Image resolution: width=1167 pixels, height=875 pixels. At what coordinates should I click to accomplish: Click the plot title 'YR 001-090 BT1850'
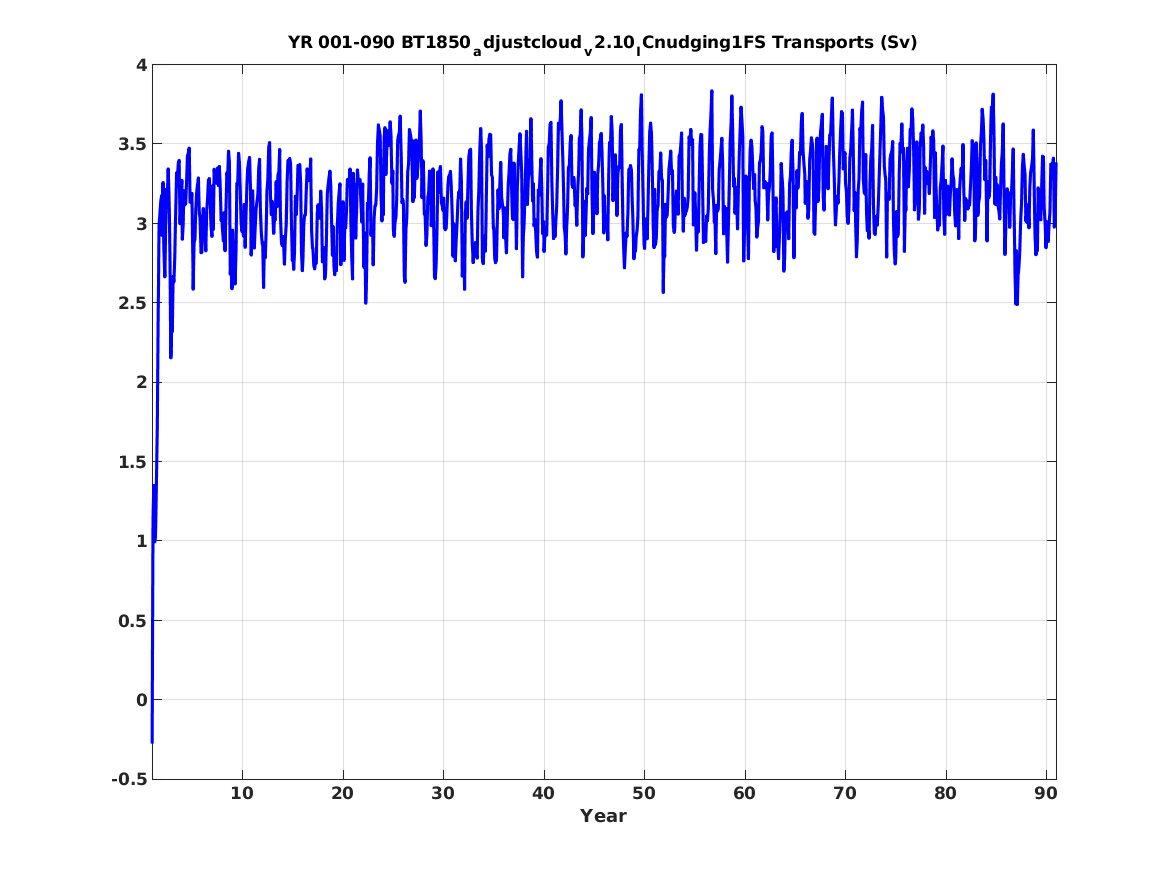(x=603, y=43)
